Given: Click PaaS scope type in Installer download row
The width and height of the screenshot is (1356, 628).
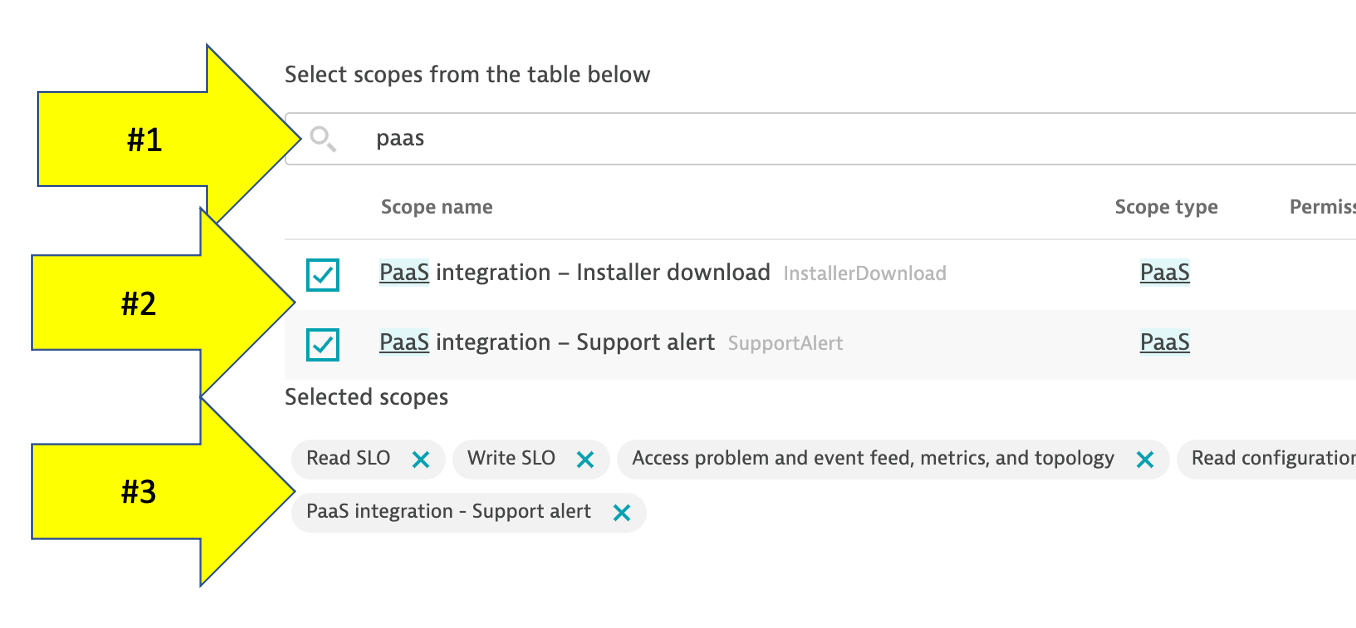Looking at the screenshot, I should tap(1165, 273).
